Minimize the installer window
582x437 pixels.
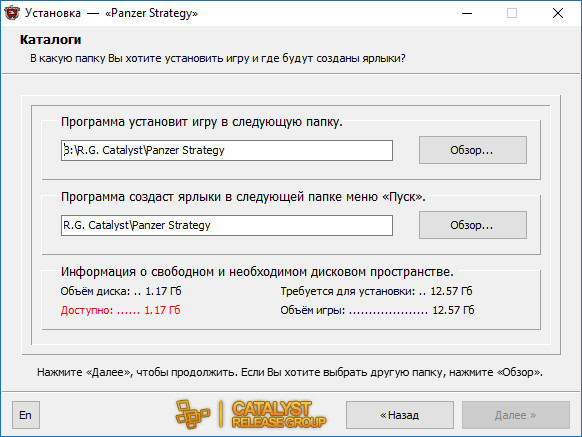tap(467, 13)
